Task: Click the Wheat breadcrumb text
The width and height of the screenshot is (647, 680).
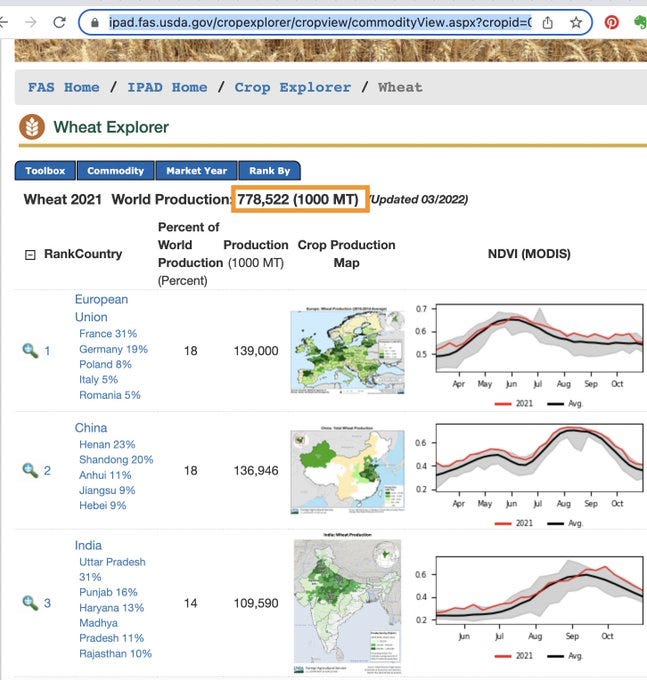Action: pyautogui.click(x=400, y=87)
